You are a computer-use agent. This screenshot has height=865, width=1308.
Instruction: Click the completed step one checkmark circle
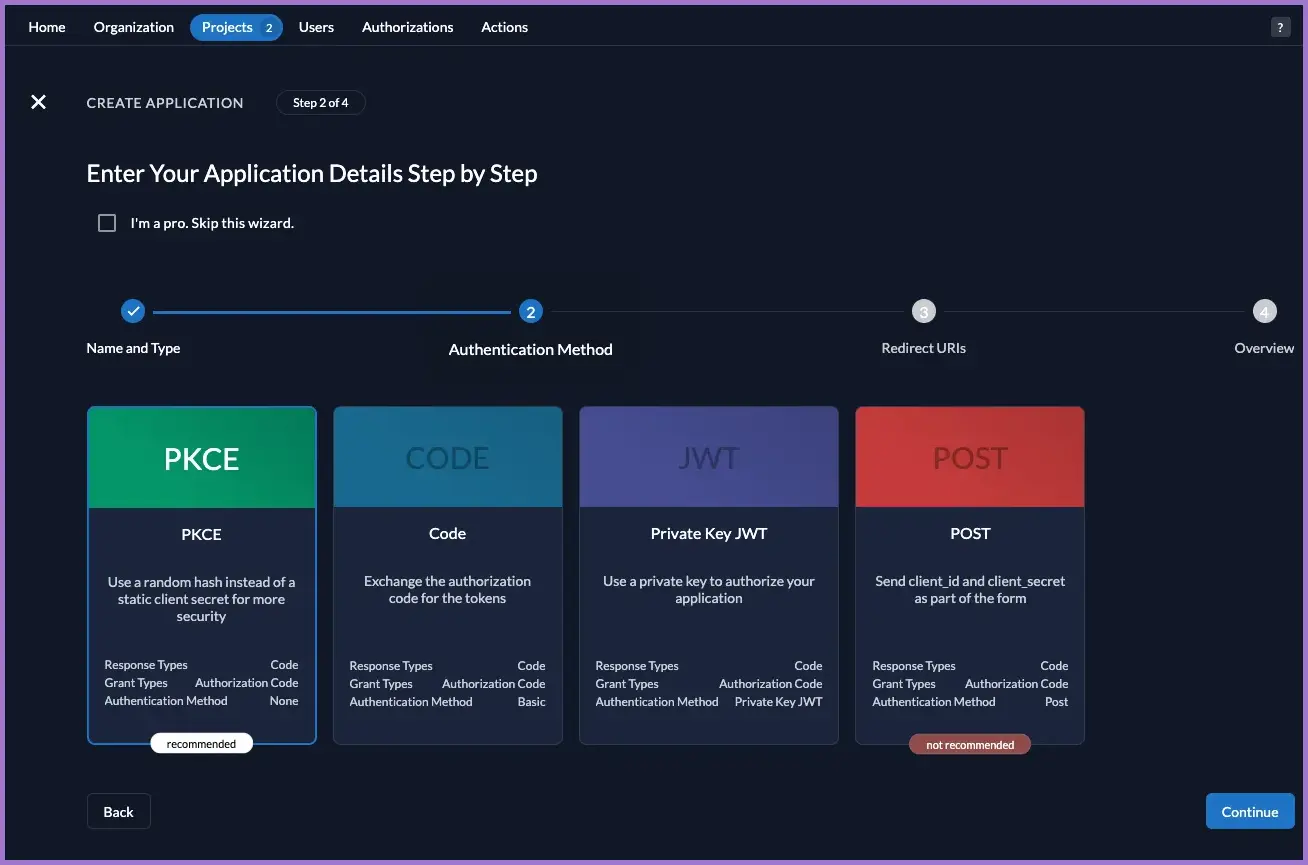(133, 312)
